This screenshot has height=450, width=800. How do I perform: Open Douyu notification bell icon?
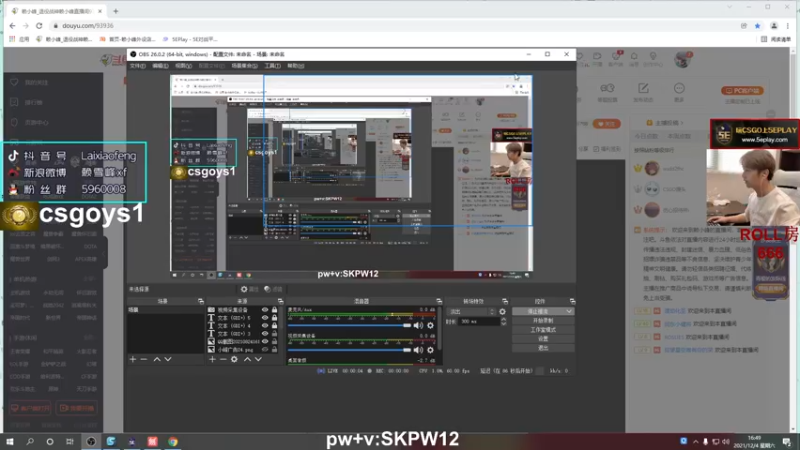[x=634, y=57]
